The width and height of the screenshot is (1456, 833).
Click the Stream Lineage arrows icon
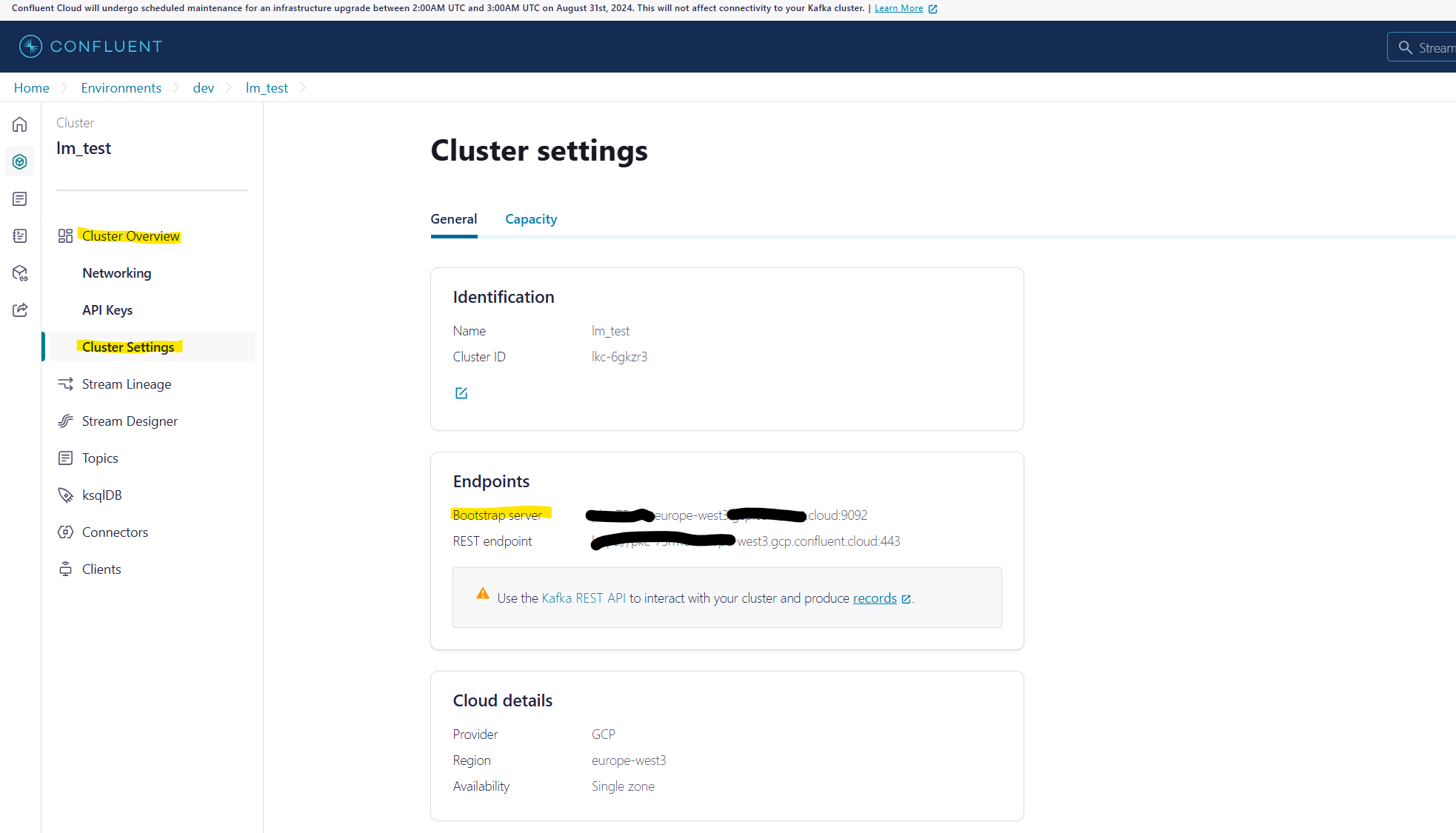click(65, 384)
